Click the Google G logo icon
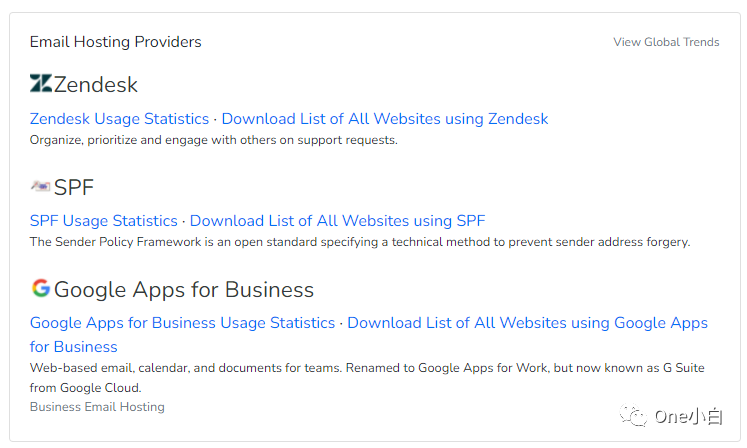The width and height of the screenshot is (747, 448). tap(40, 289)
